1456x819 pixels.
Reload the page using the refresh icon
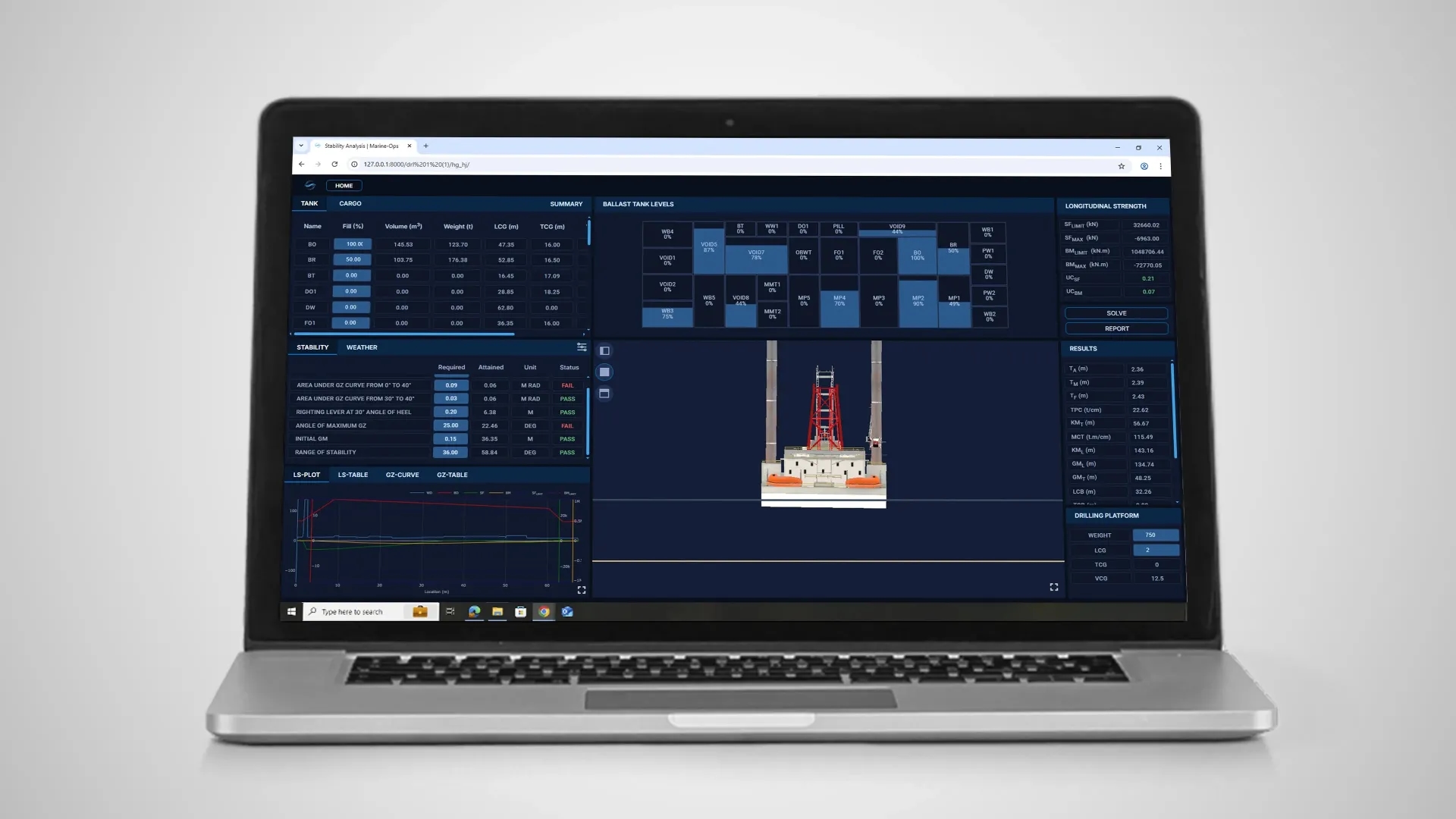coord(334,165)
